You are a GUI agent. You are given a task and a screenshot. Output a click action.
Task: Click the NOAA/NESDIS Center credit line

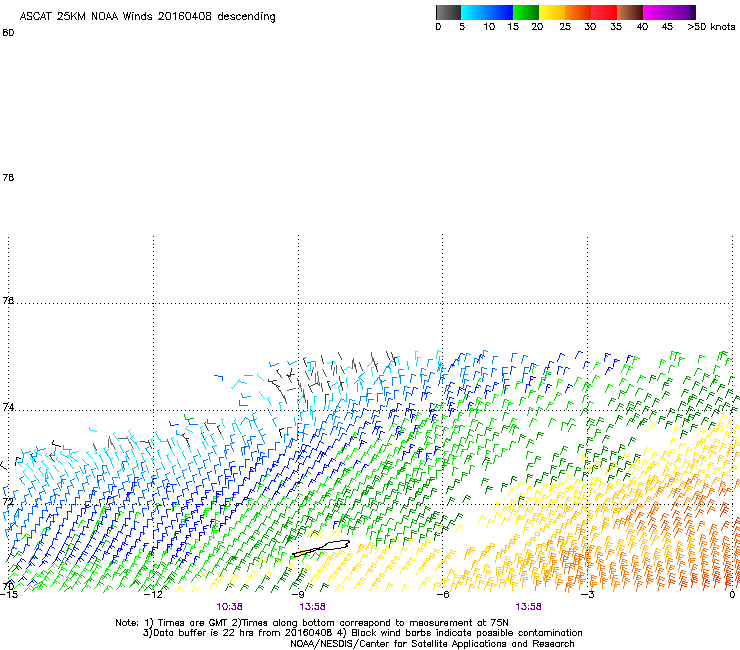(432, 644)
